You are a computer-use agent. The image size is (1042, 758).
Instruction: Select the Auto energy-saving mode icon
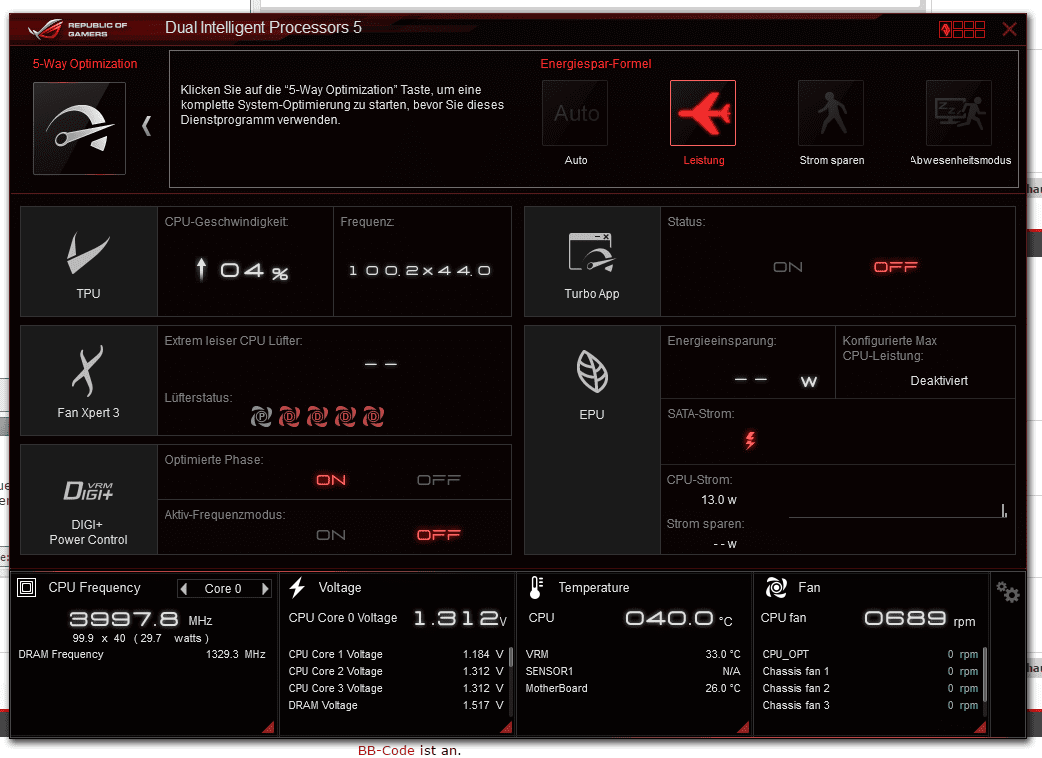pos(575,113)
